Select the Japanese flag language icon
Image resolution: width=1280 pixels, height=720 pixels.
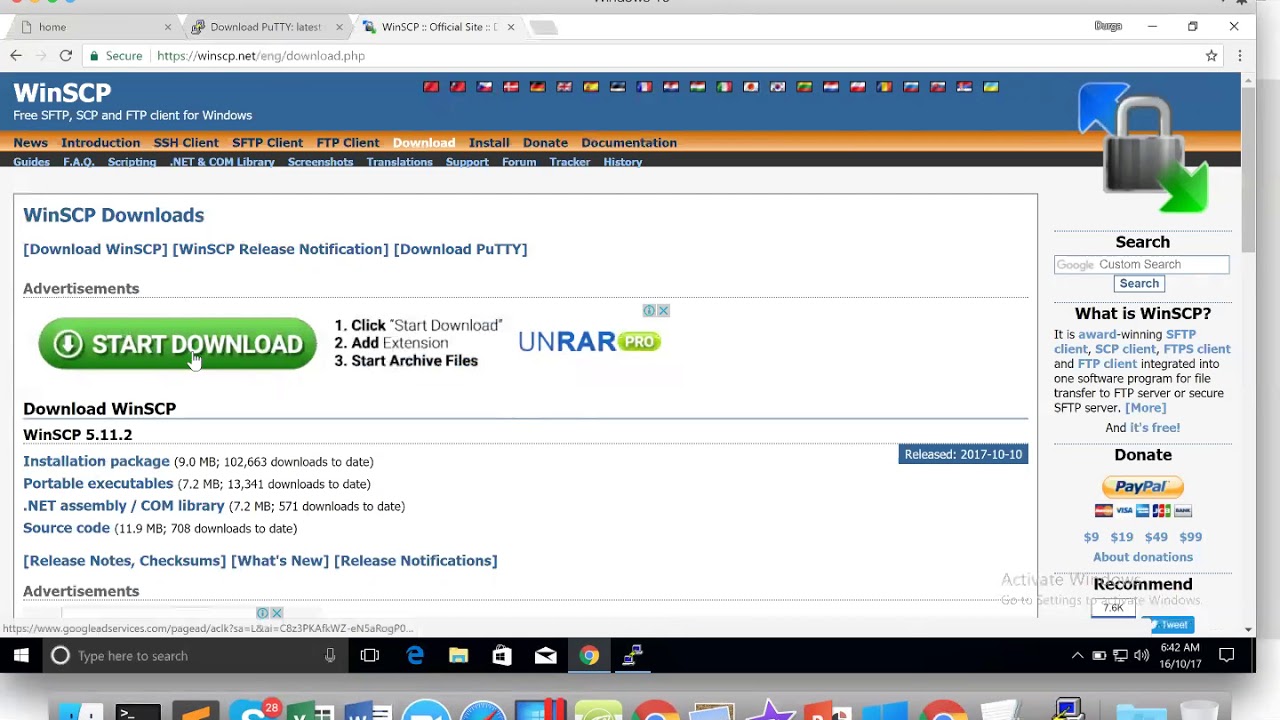[751, 87]
